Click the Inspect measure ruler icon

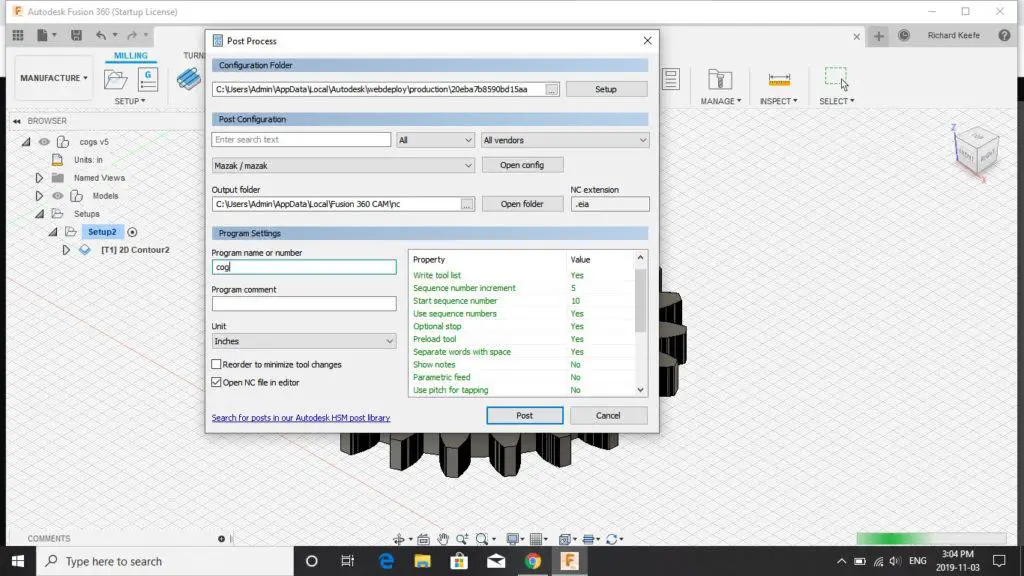click(x=779, y=80)
